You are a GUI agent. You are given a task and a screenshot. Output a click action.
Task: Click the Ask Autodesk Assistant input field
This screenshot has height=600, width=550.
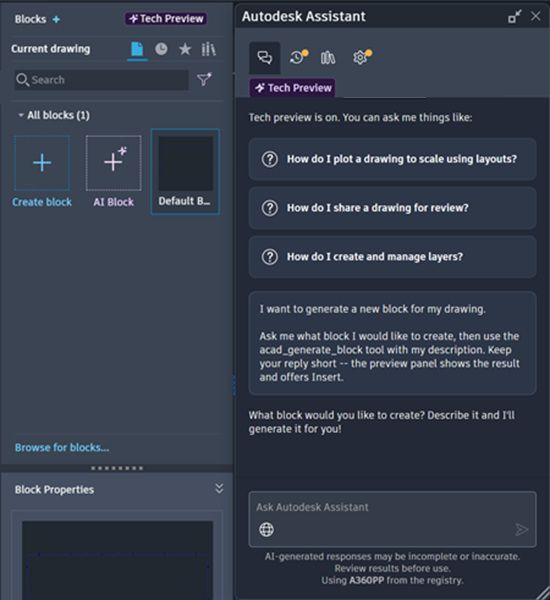coord(392,519)
